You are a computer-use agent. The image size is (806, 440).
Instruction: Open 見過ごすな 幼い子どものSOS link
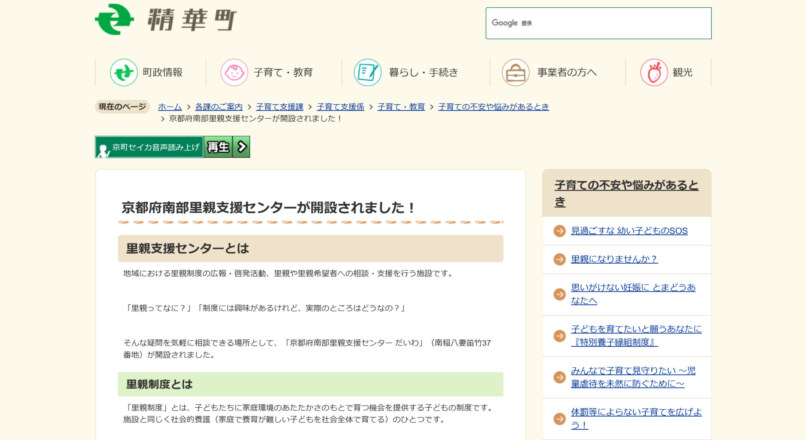[x=629, y=231]
